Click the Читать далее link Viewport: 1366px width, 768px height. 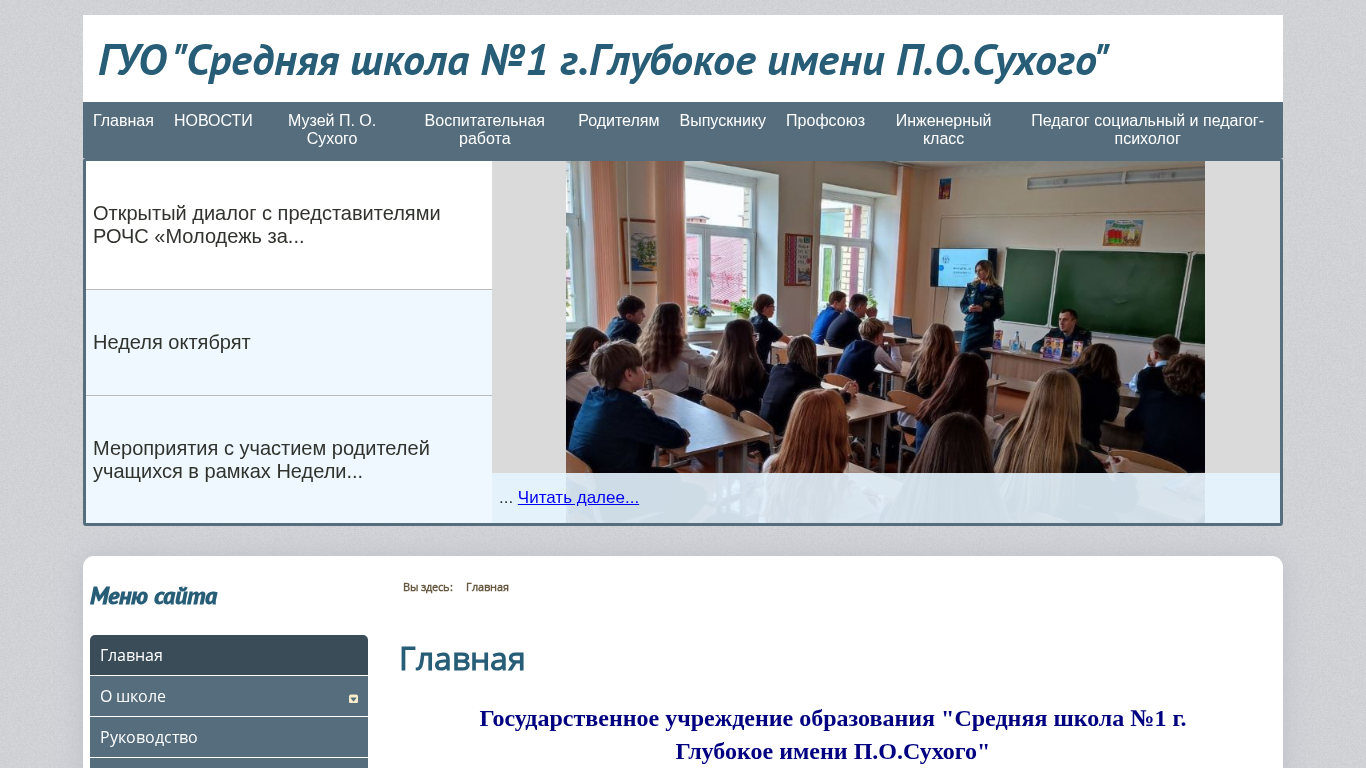[x=578, y=498]
